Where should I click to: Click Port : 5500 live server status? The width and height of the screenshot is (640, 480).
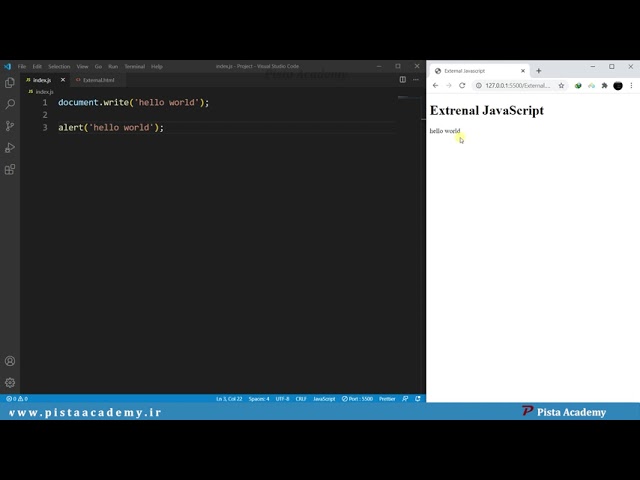point(358,399)
